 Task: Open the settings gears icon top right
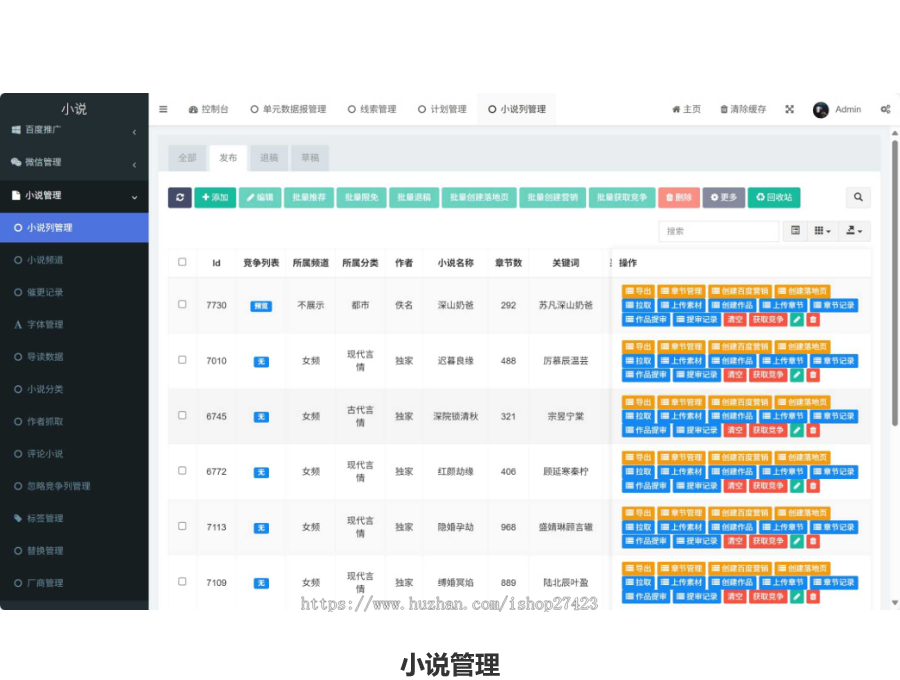click(886, 109)
